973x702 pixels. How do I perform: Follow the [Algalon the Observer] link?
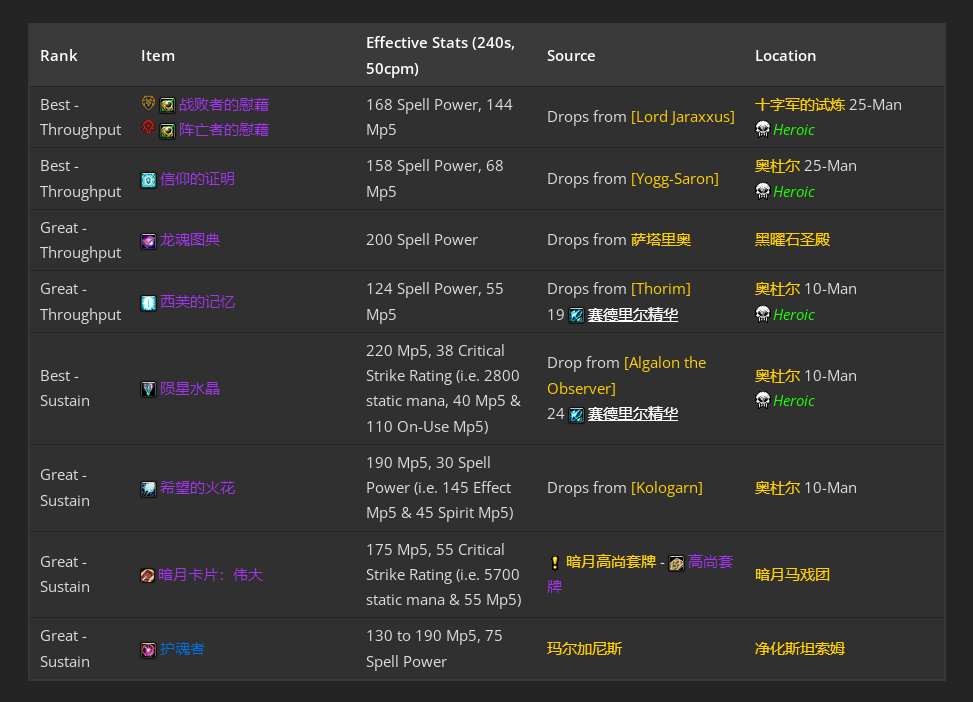click(x=627, y=376)
